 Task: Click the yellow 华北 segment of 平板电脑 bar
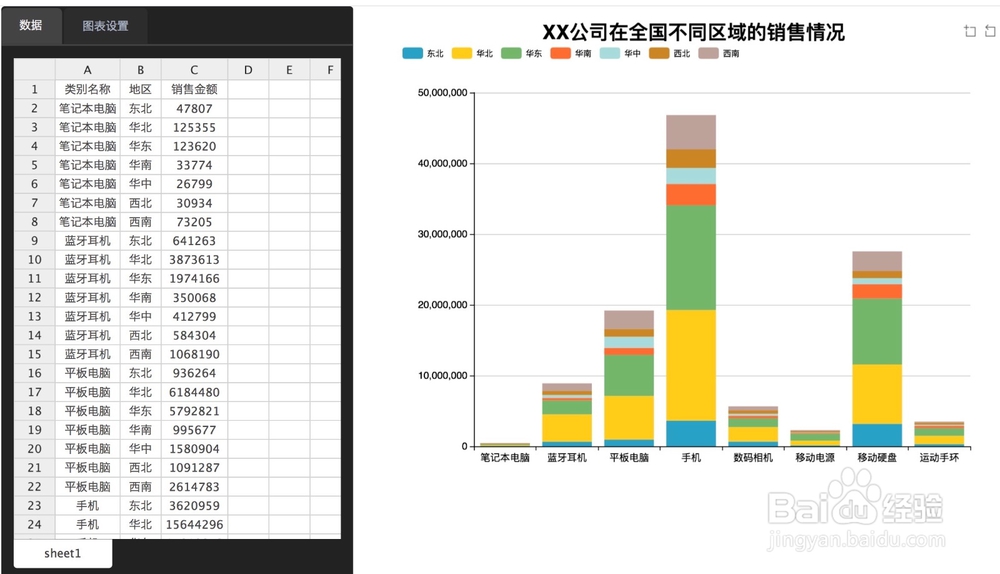(x=629, y=418)
